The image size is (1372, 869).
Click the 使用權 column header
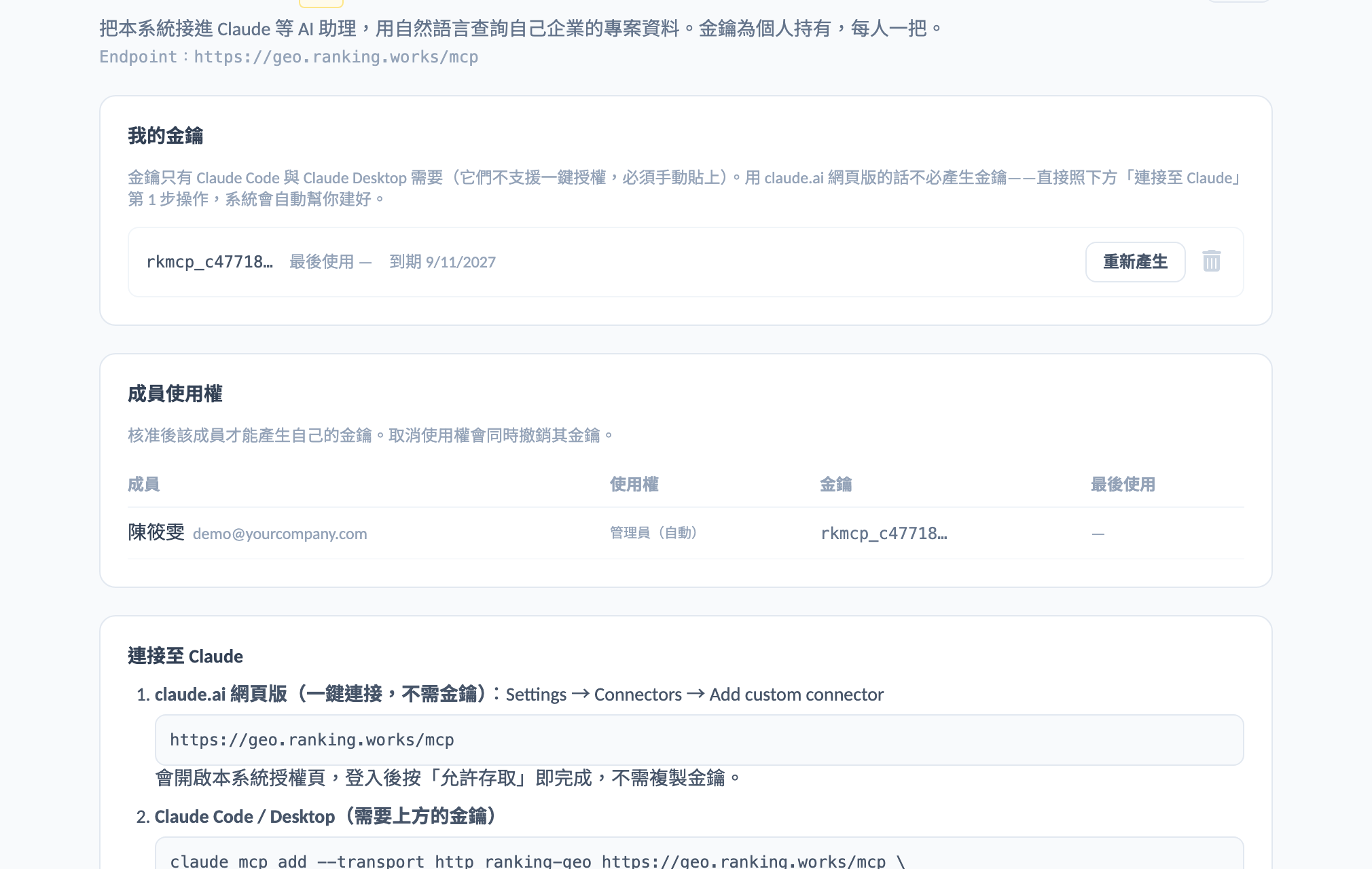click(x=634, y=484)
